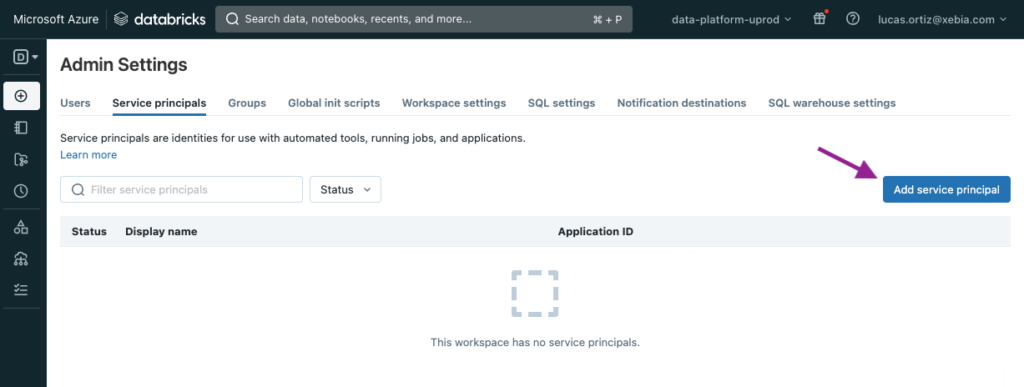Switch to the Users tab
The width and height of the screenshot is (1024, 387).
coord(75,103)
